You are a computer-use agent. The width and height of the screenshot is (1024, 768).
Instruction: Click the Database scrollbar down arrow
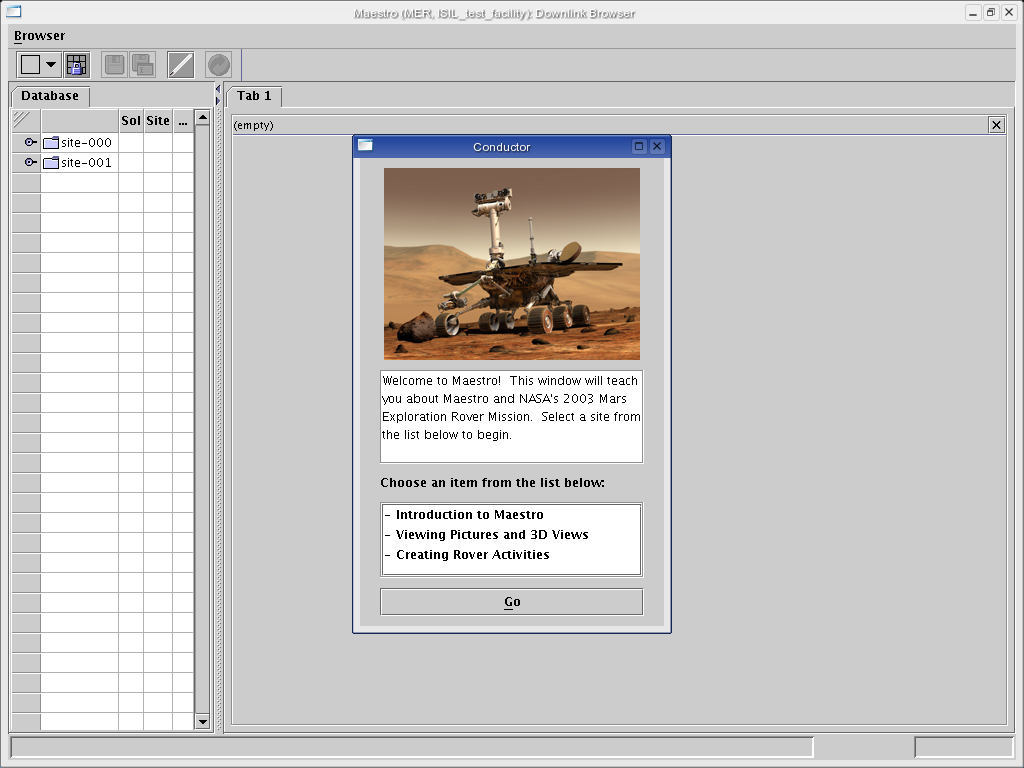click(202, 721)
